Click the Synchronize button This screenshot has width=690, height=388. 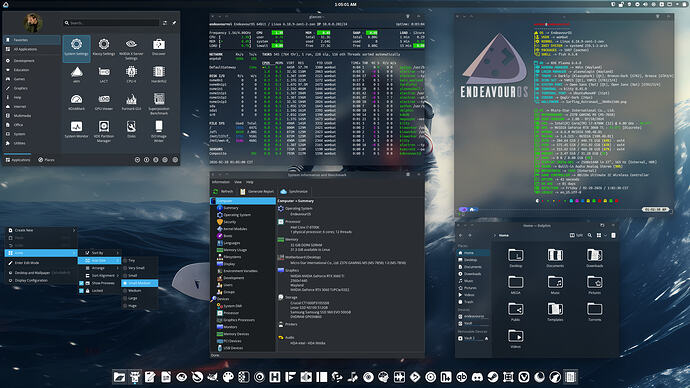[x=294, y=191]
